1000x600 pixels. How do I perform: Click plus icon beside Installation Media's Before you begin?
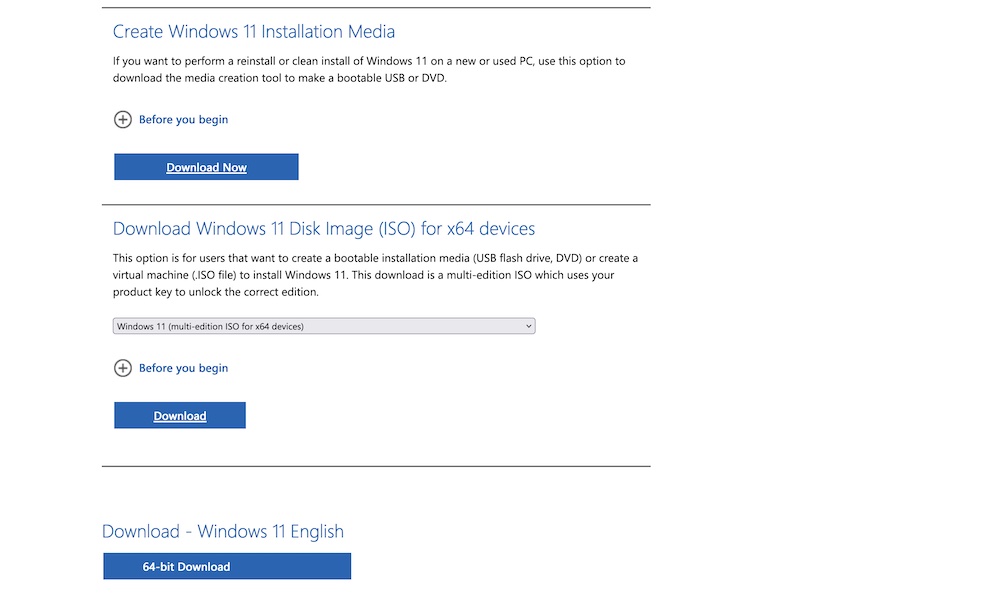122,119
